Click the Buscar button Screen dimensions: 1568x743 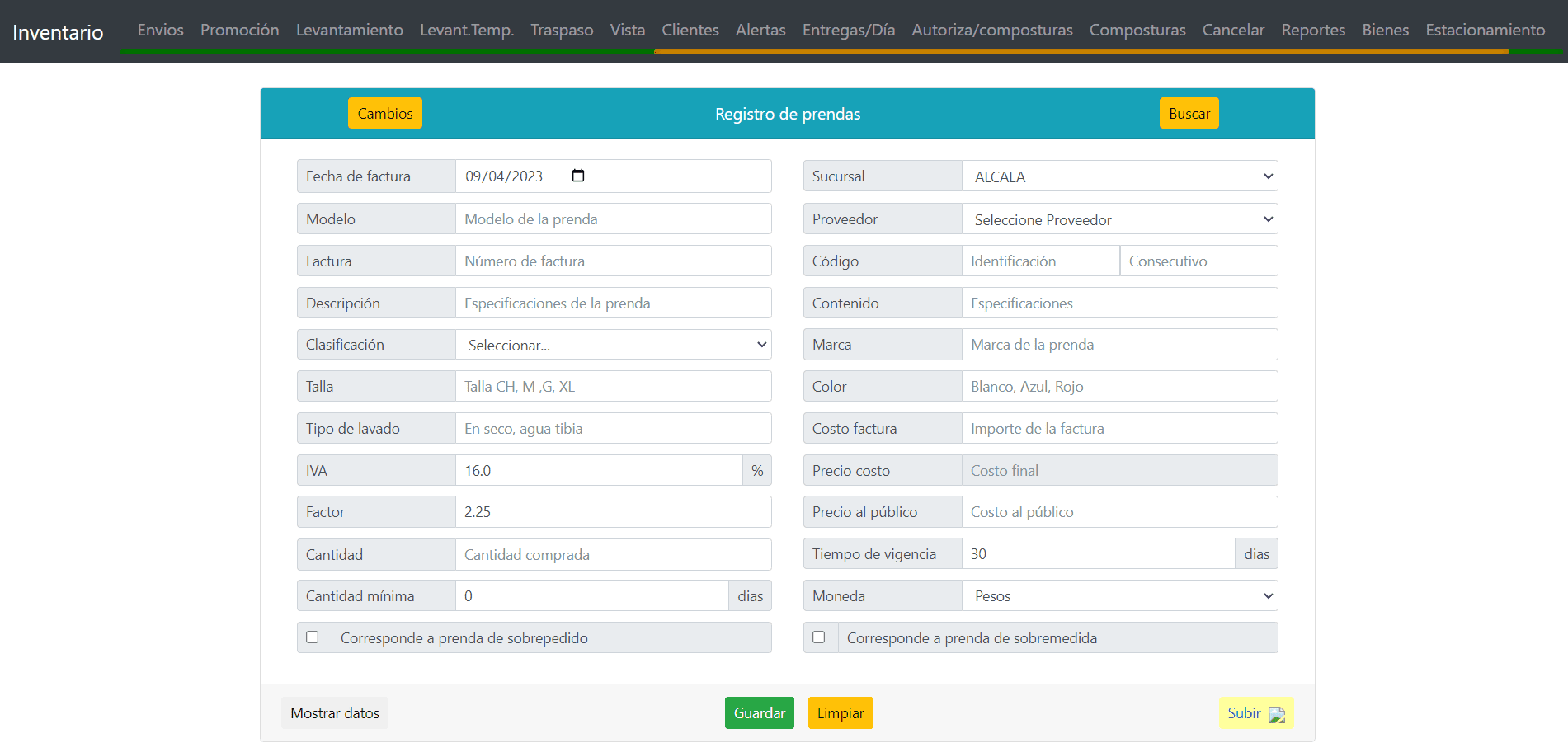pyautogui.click(x=1189, y=114)
